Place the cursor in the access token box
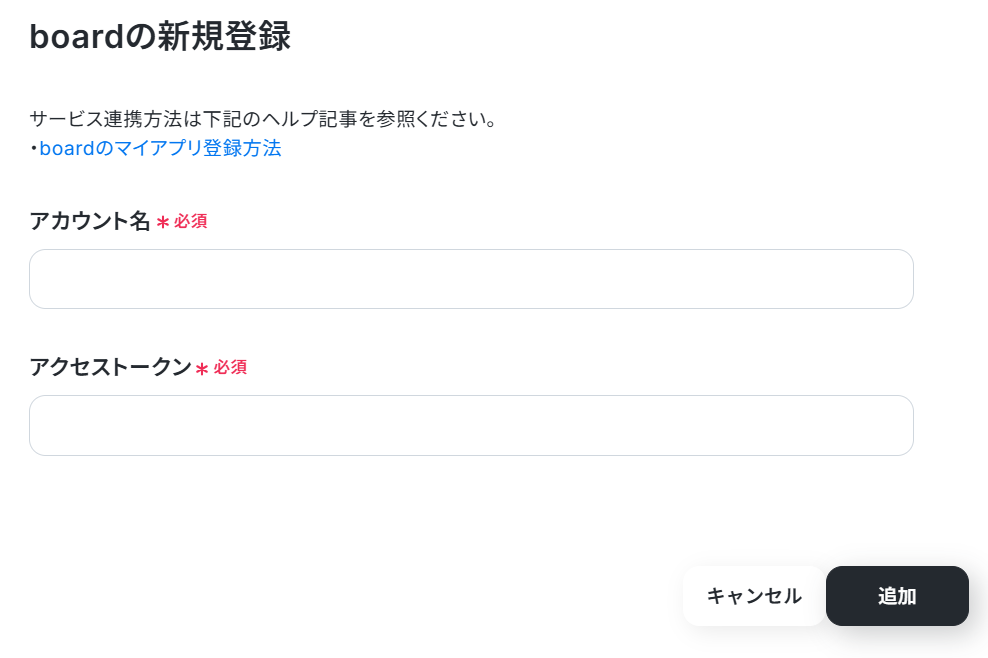Screen dimensions: 988x658 471,425
